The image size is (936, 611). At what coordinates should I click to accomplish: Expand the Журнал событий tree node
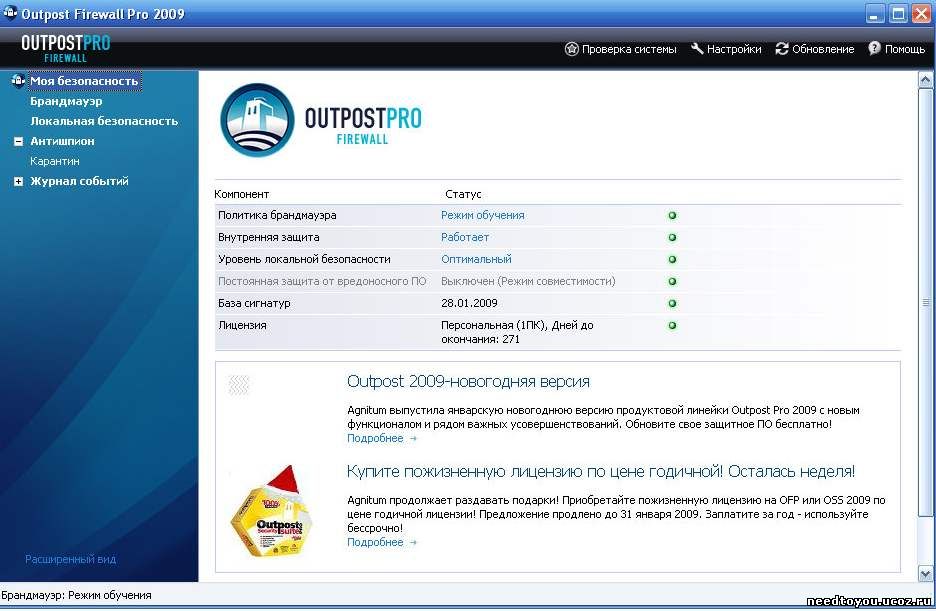pos(19,181)
